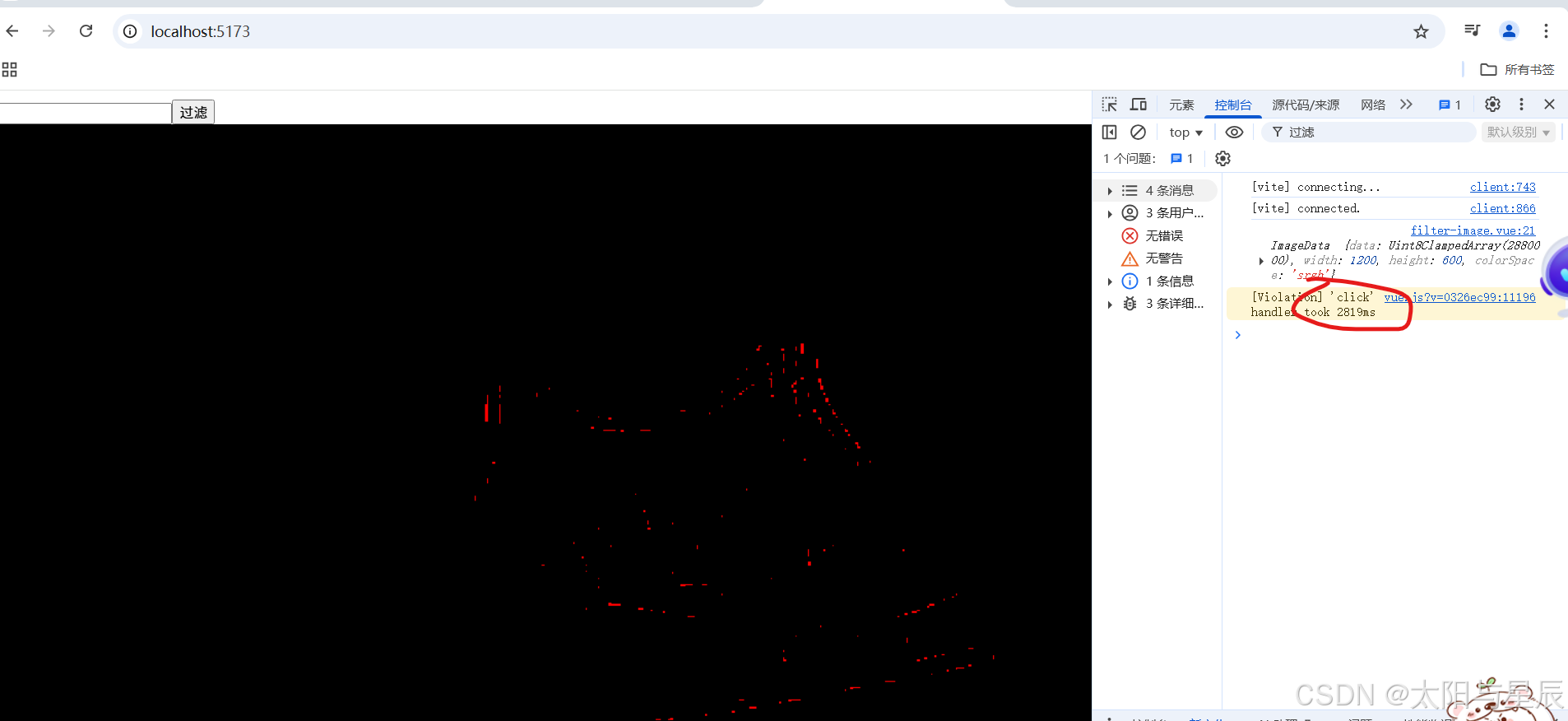Reload the localhost page
The height and width of the screenshot is (721, 1568).
(x=86, y=31)
